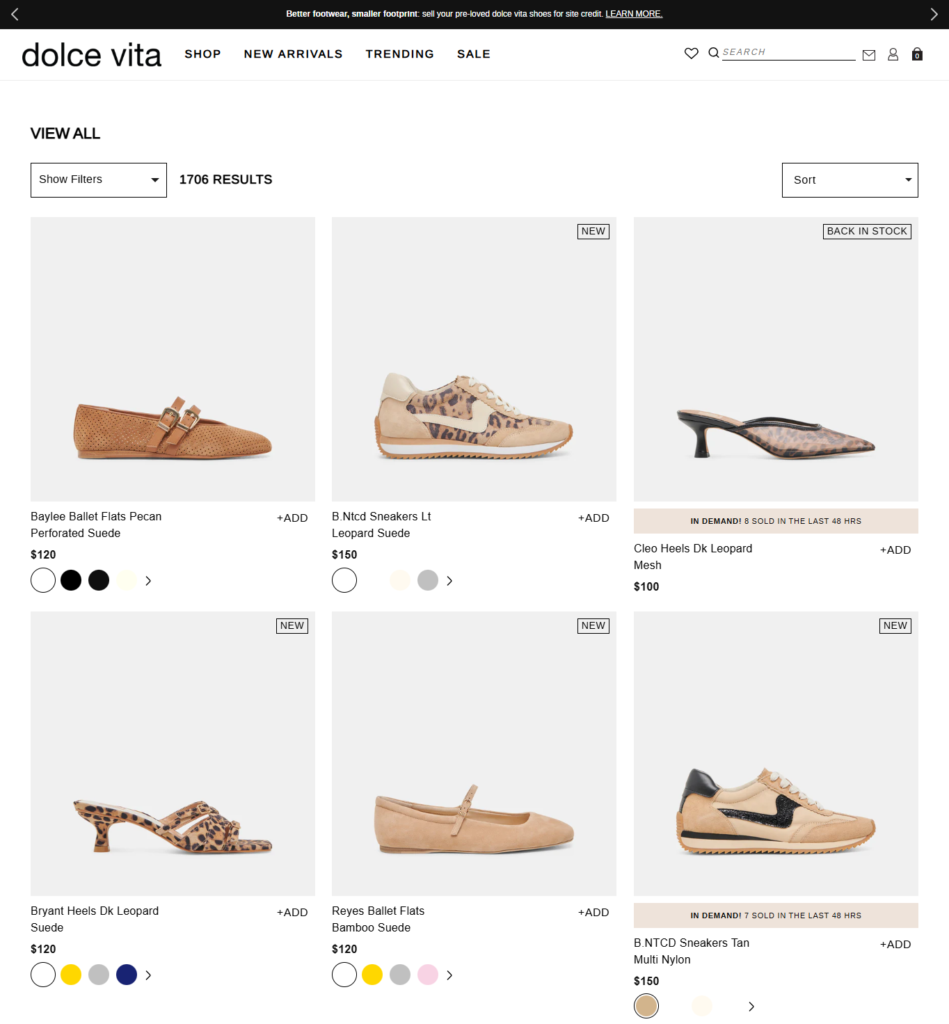The width and height of the screenshot is (949, 1024).
Task: Choose navy swatch for Bryant Heels
Action: point(126,975)
